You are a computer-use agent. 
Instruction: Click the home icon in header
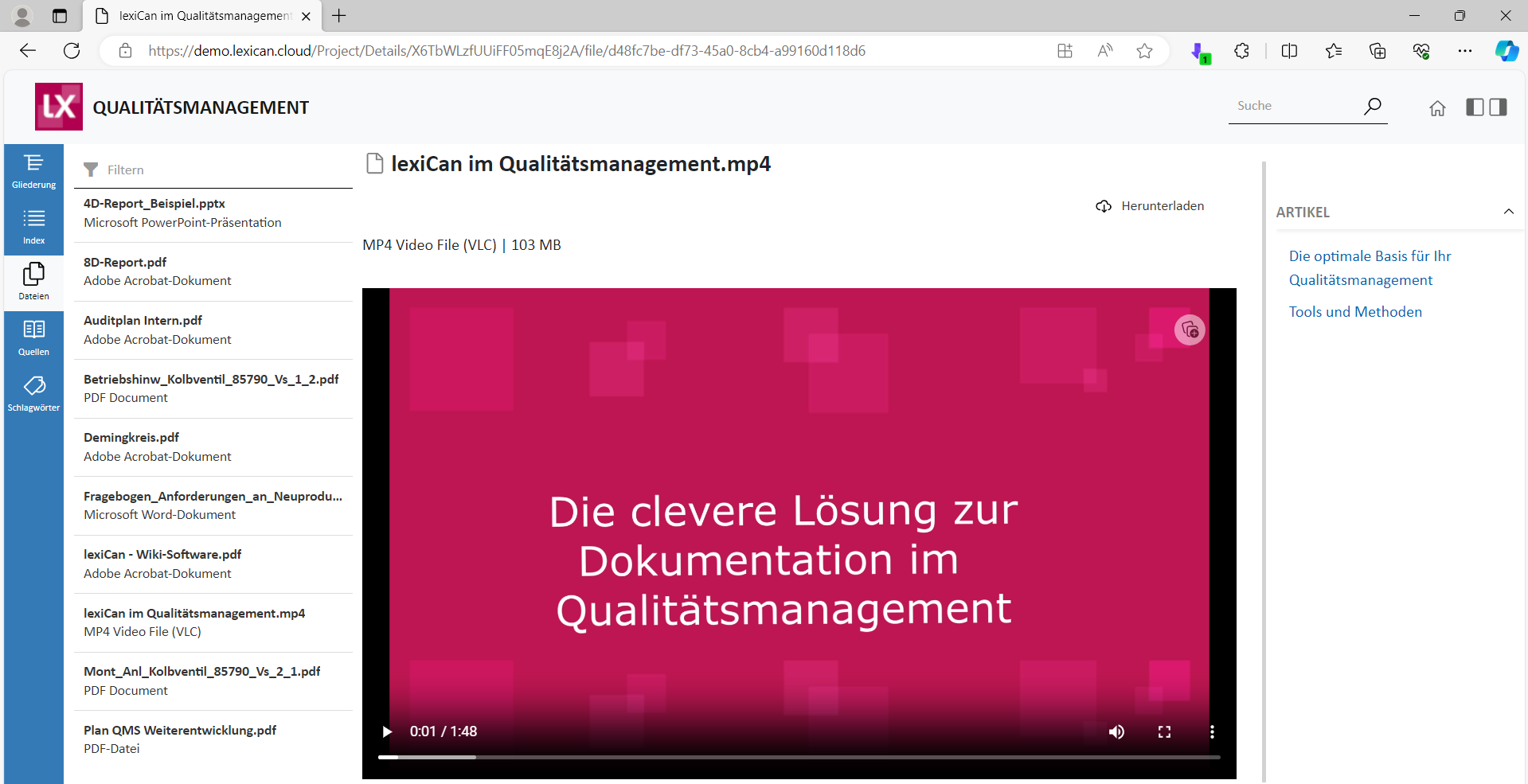(1437, 108)
